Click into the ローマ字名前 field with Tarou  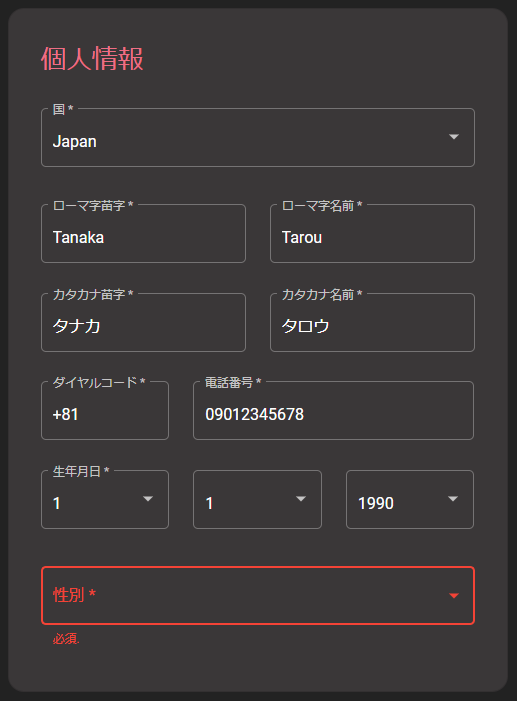click(372, 233)
